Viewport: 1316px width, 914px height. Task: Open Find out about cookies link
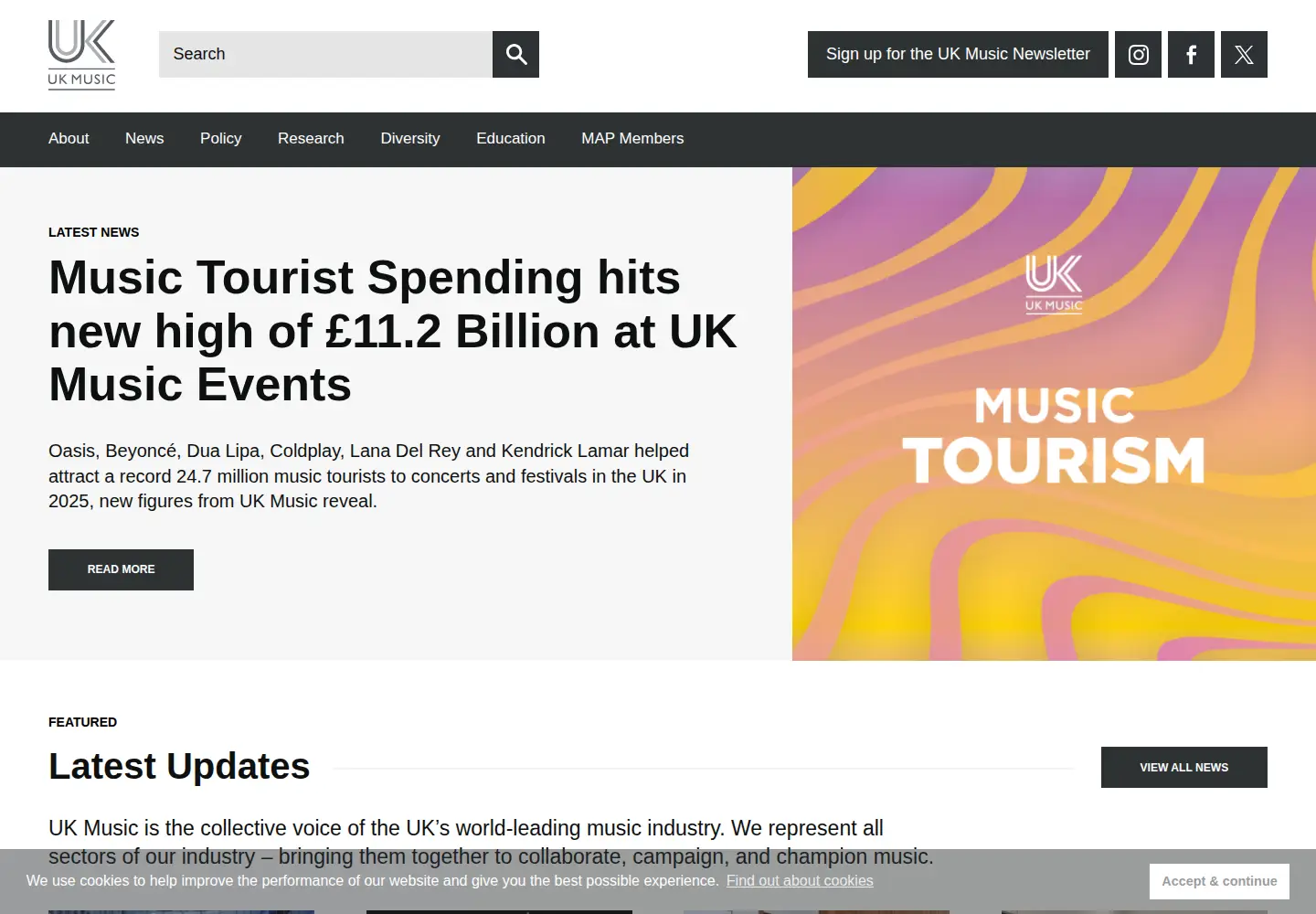(x=800, y=881)
